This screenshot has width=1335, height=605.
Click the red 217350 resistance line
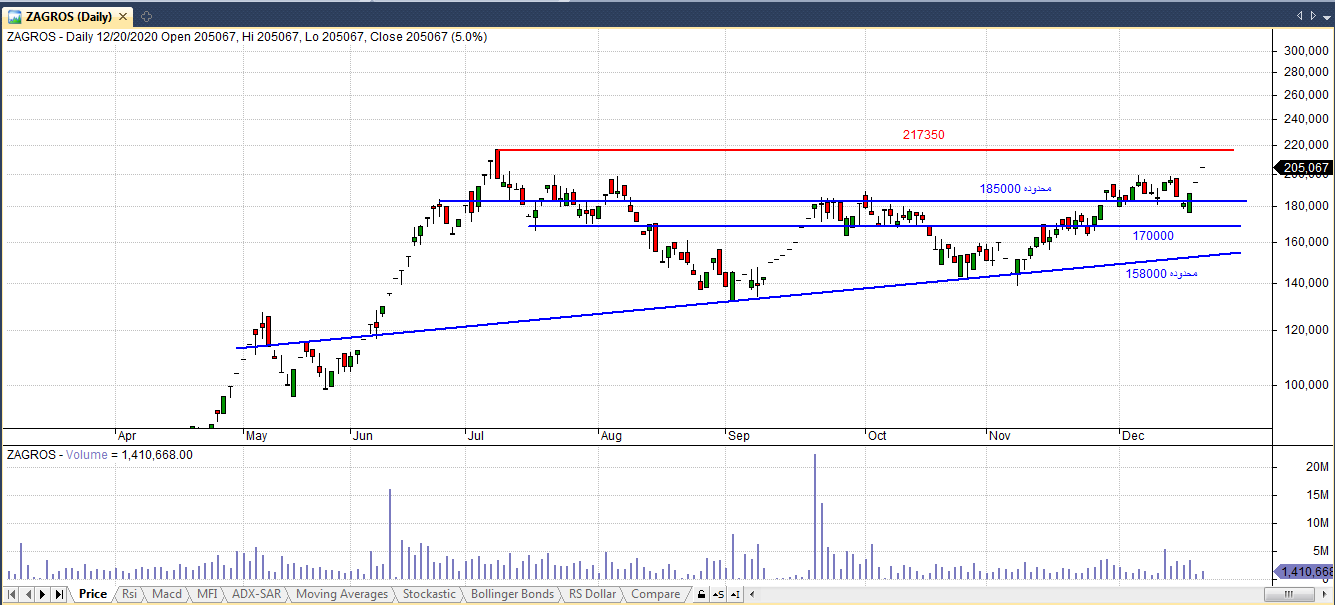tap(850, 150)
